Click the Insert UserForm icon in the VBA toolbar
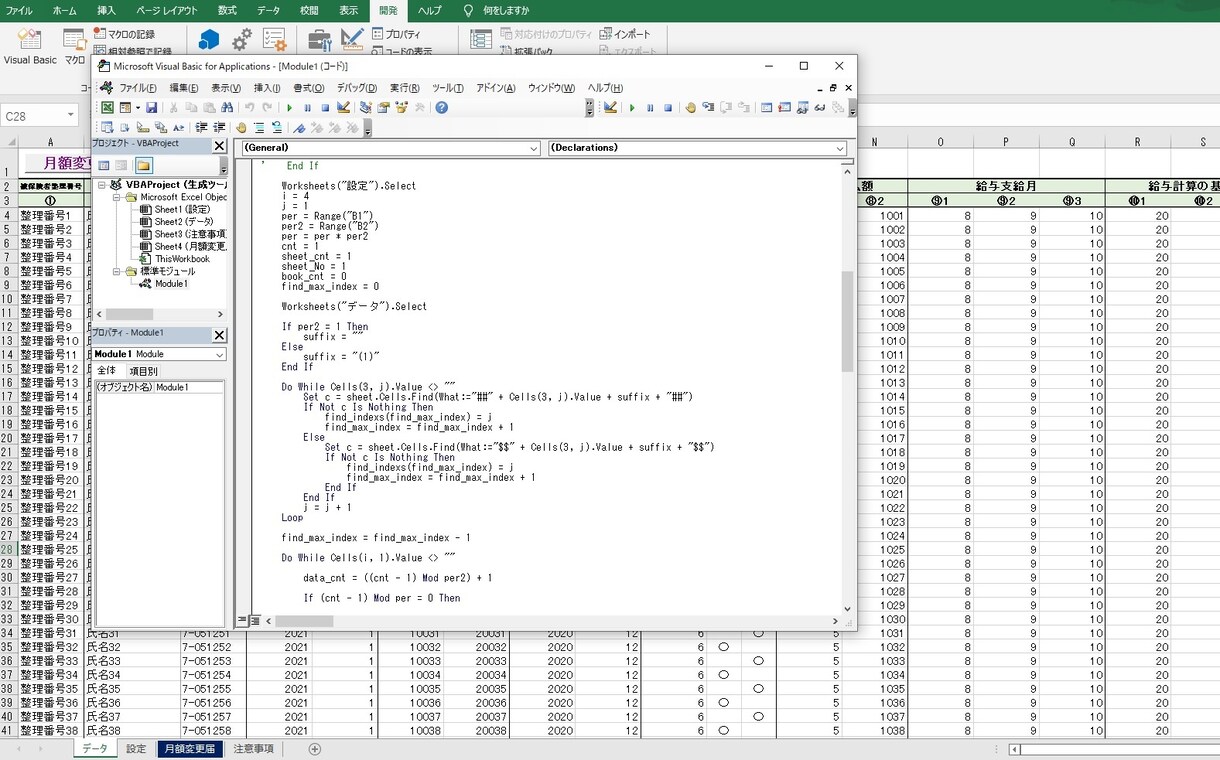The image size is (1220, 760). 125,108
